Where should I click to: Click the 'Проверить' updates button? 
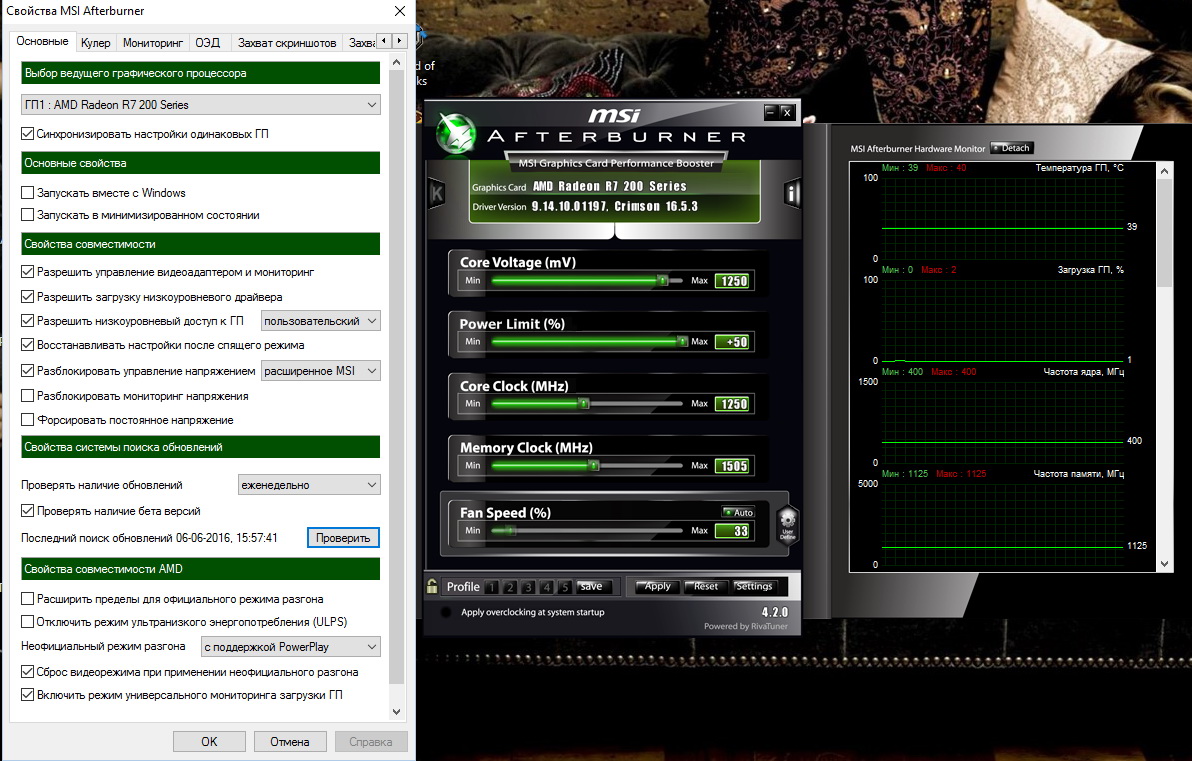pyautogui.click(x=343, y=537)
